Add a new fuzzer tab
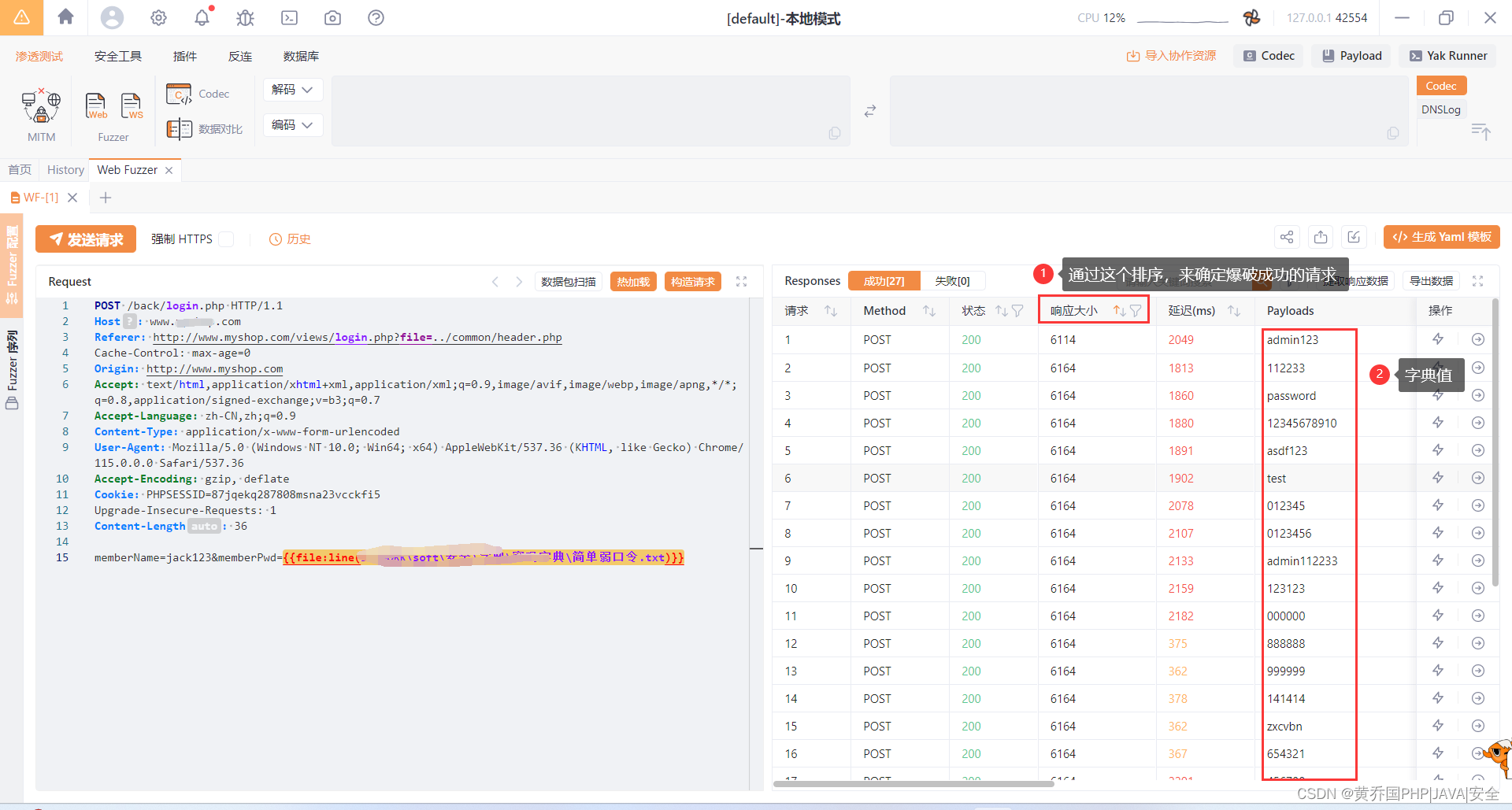This screenshot has width=1512, height=810. [106, 198]
